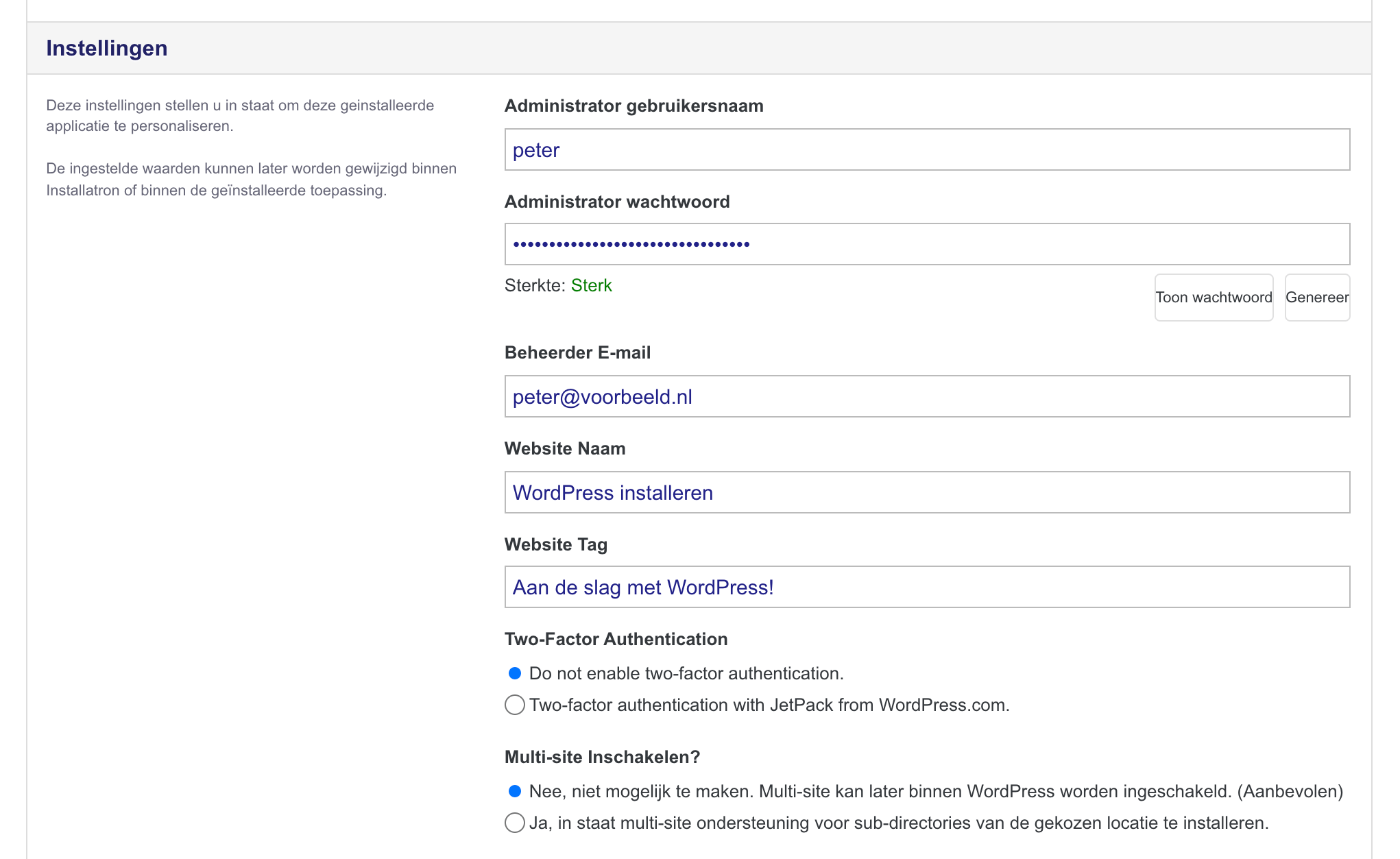The height and width of the screenshot is (859, 1400).
Task: Click the Website Tag label
Action: pyautogui.click(x=556, y=544)
